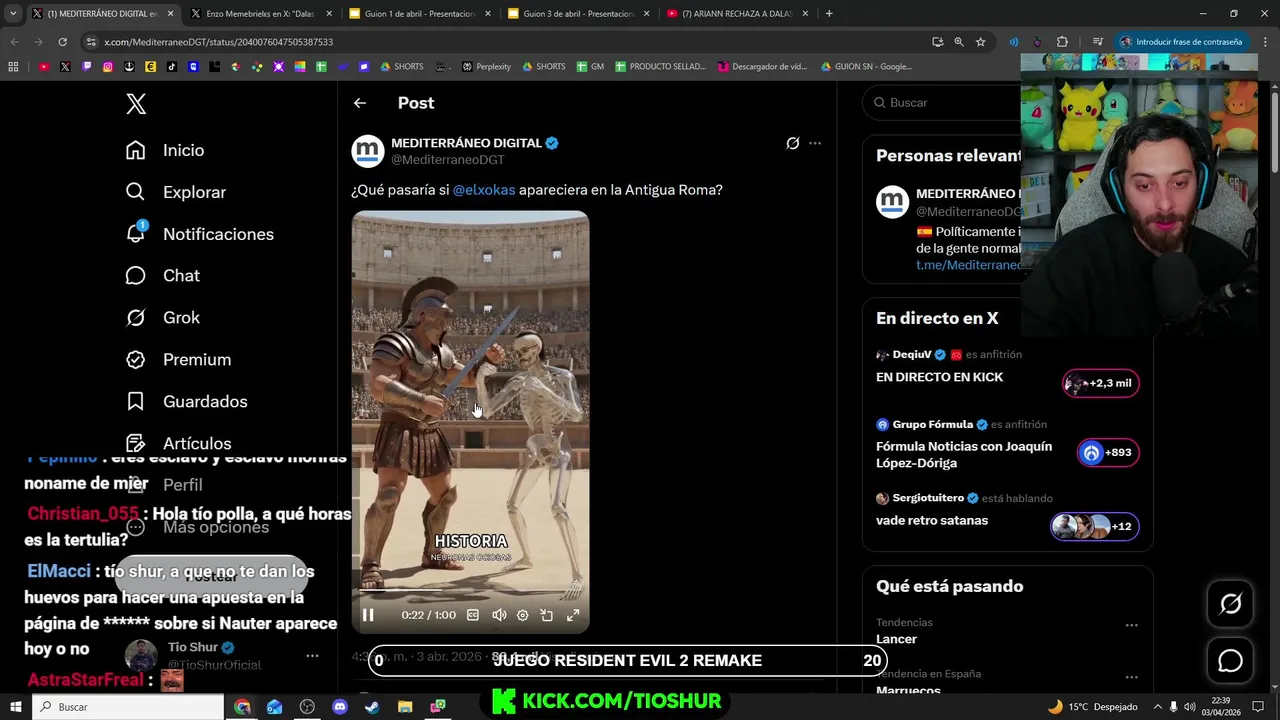Reload the page
This screenshot has width=1280, height=720.
click(x=62, y=42)
